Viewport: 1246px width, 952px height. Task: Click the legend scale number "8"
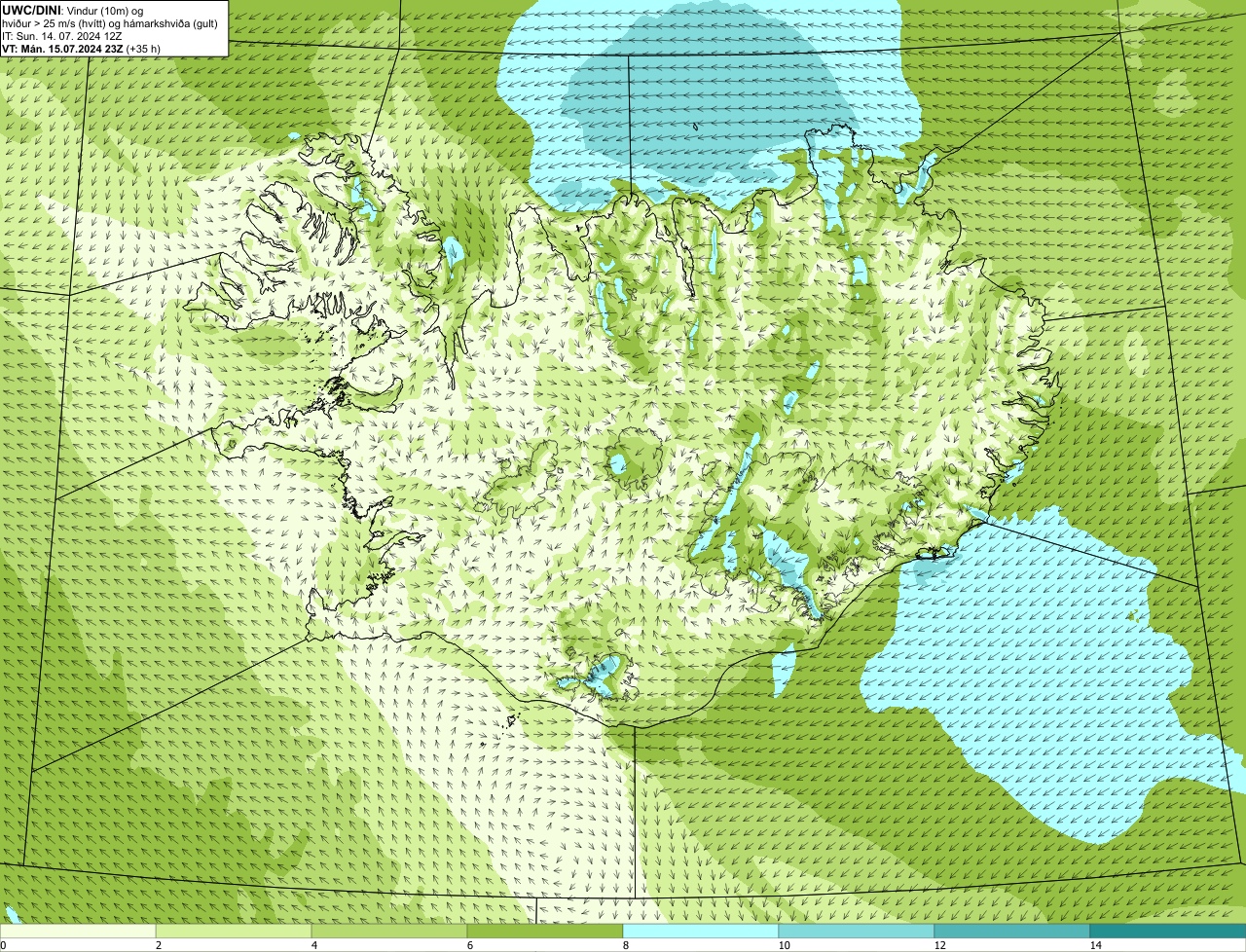pos(625,945)
